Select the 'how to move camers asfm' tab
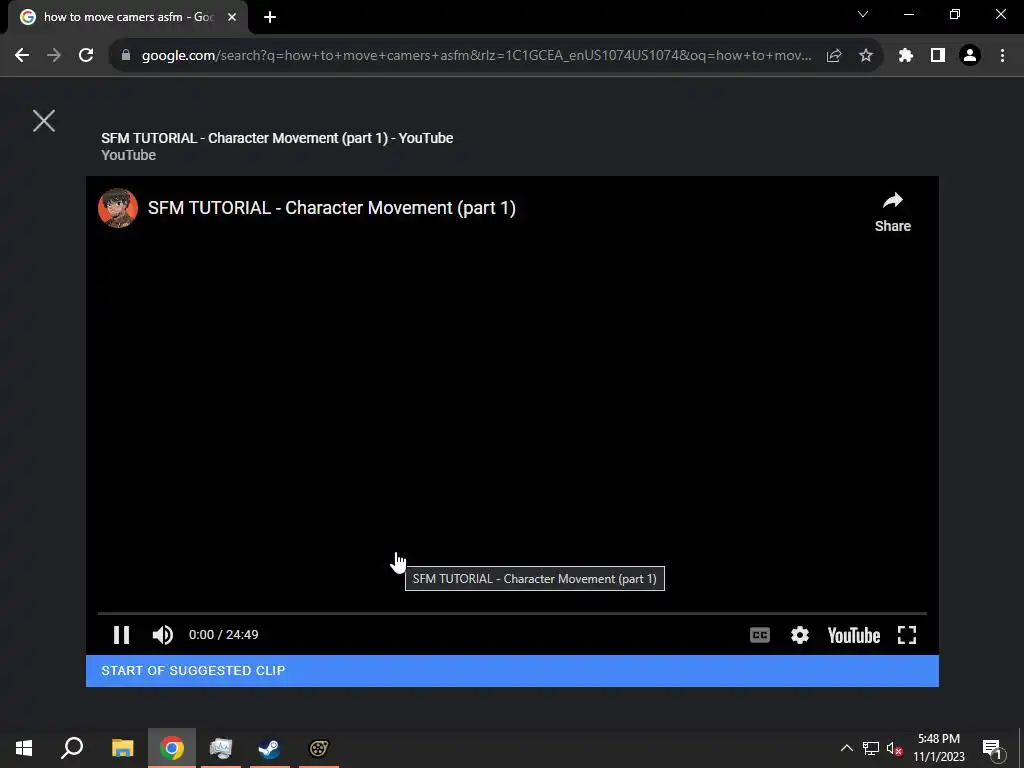The width and height of the screenshot is (1024, 768). (x=127, y=17)
